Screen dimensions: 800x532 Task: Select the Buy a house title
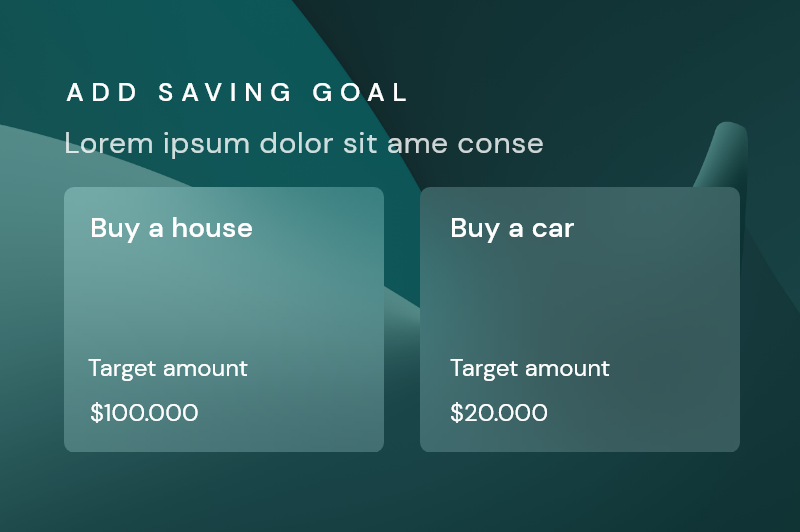tap(171, 228)
